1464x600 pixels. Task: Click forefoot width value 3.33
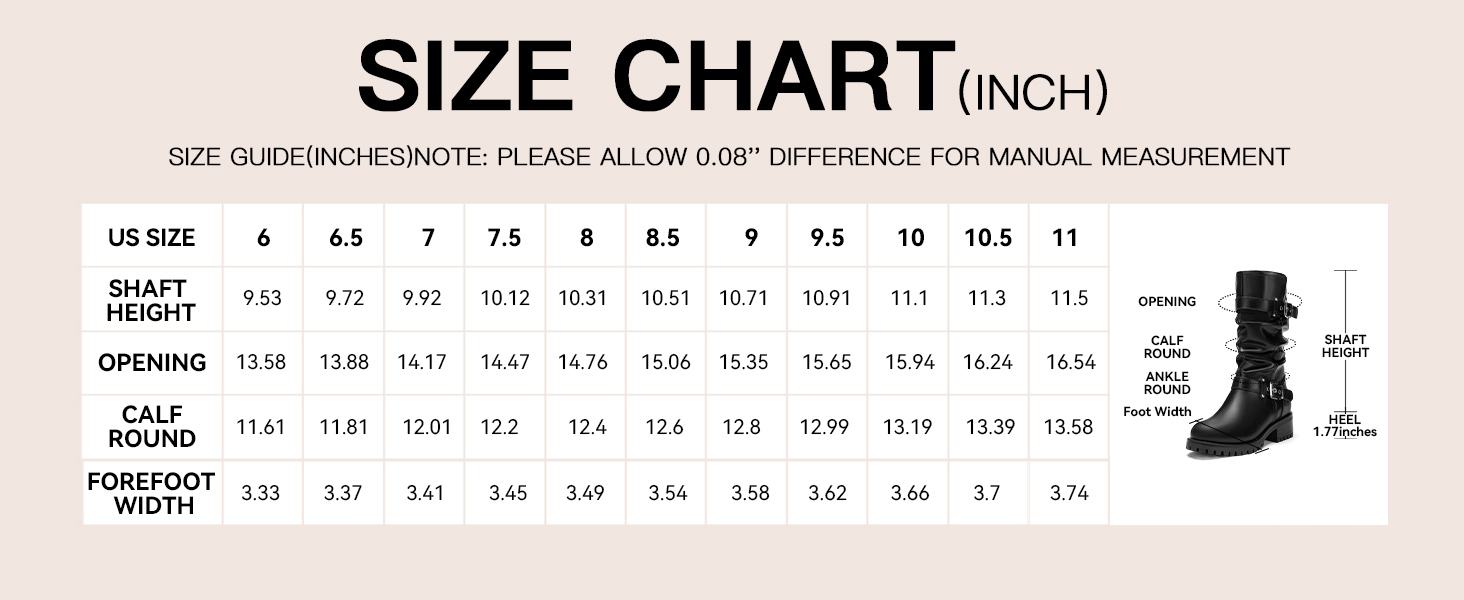click(260, 493)
